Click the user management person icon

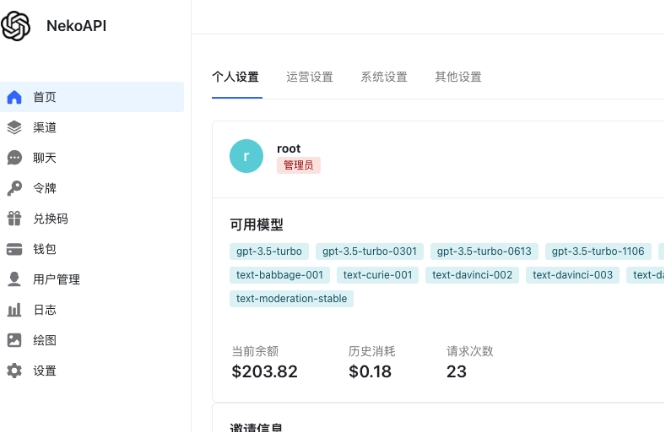point(14,279)
